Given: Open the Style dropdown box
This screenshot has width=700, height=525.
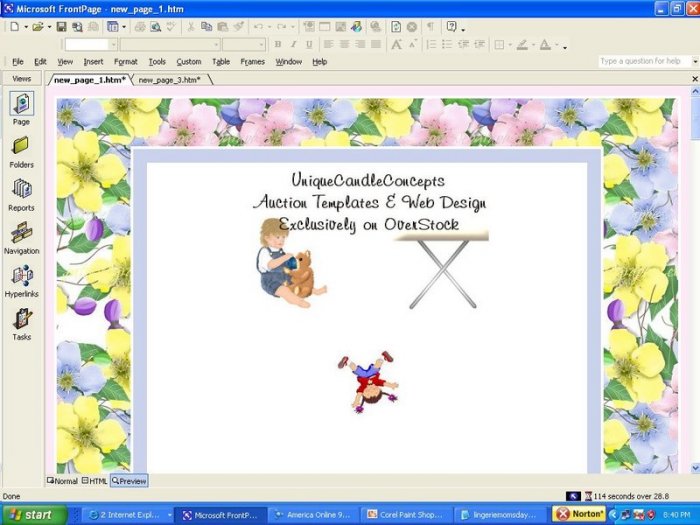Looking at the screenshot, I should click(91, 45).
